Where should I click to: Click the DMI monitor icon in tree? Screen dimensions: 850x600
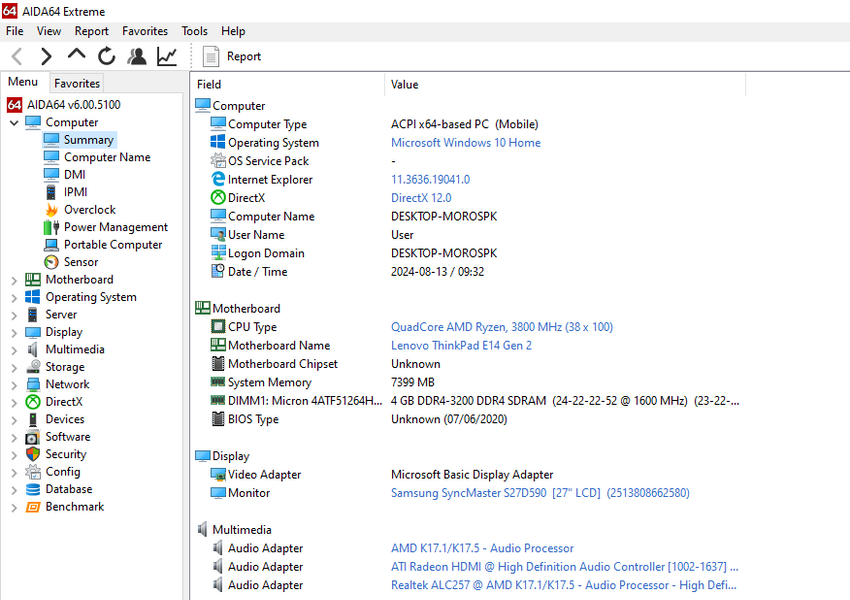[x=51, y=175]
